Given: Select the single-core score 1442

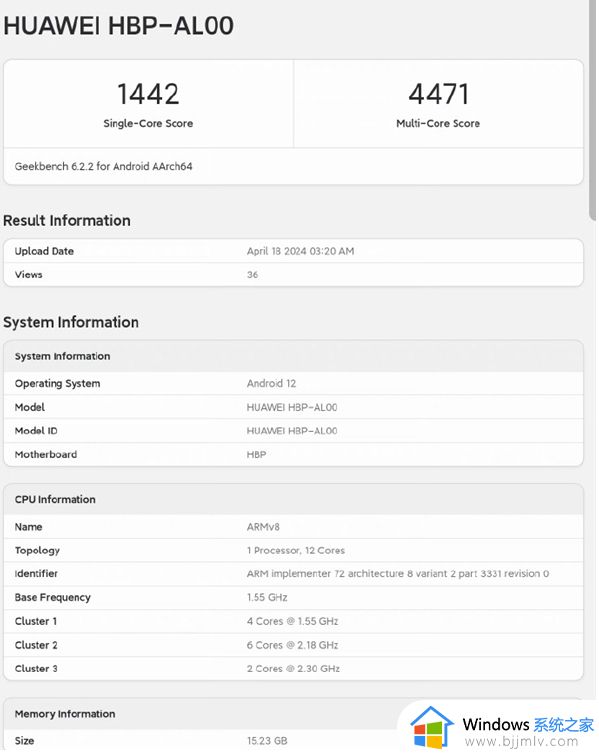Looking at the screenshot, I should [148, 94].
